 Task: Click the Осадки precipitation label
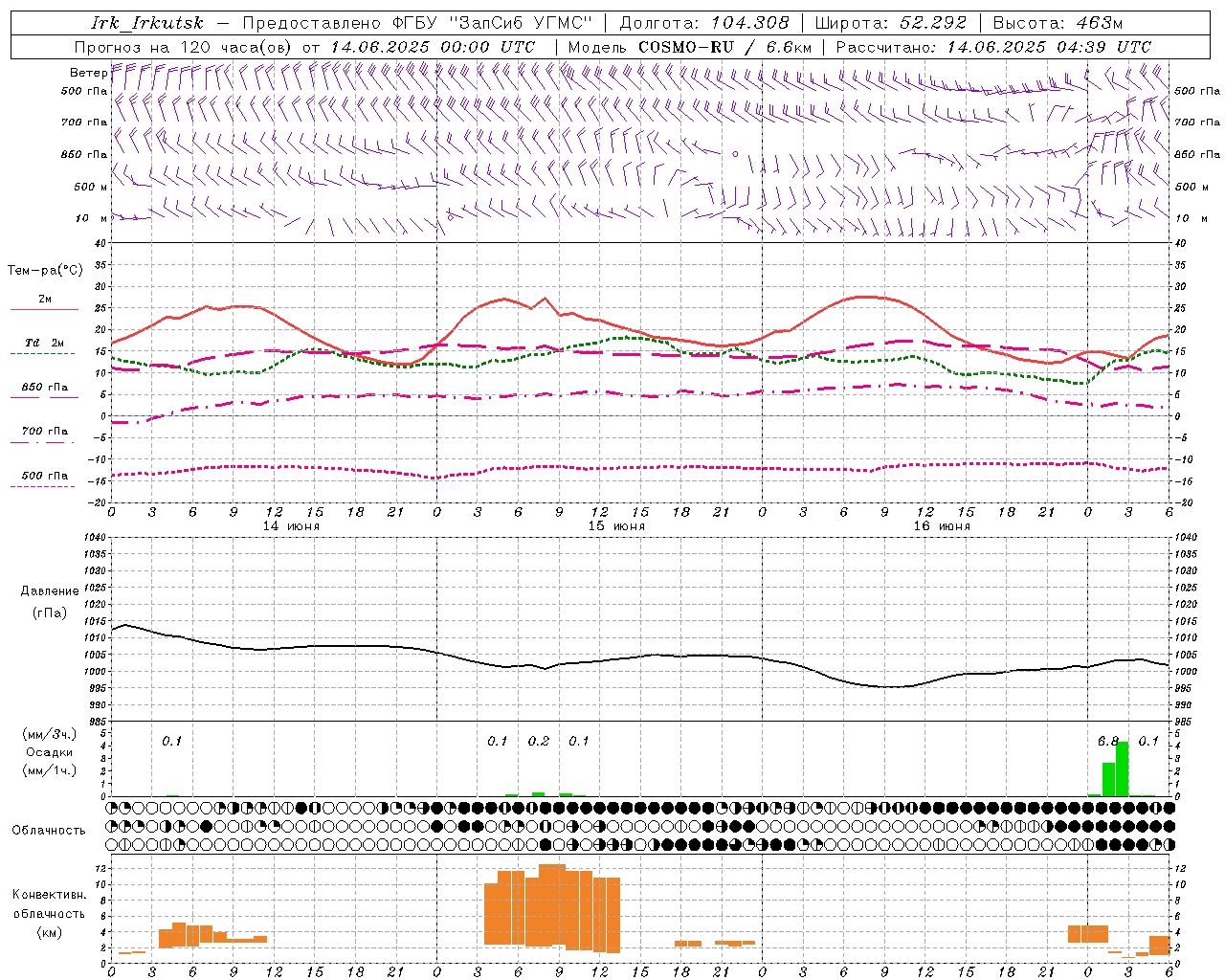tap(50, 752)
